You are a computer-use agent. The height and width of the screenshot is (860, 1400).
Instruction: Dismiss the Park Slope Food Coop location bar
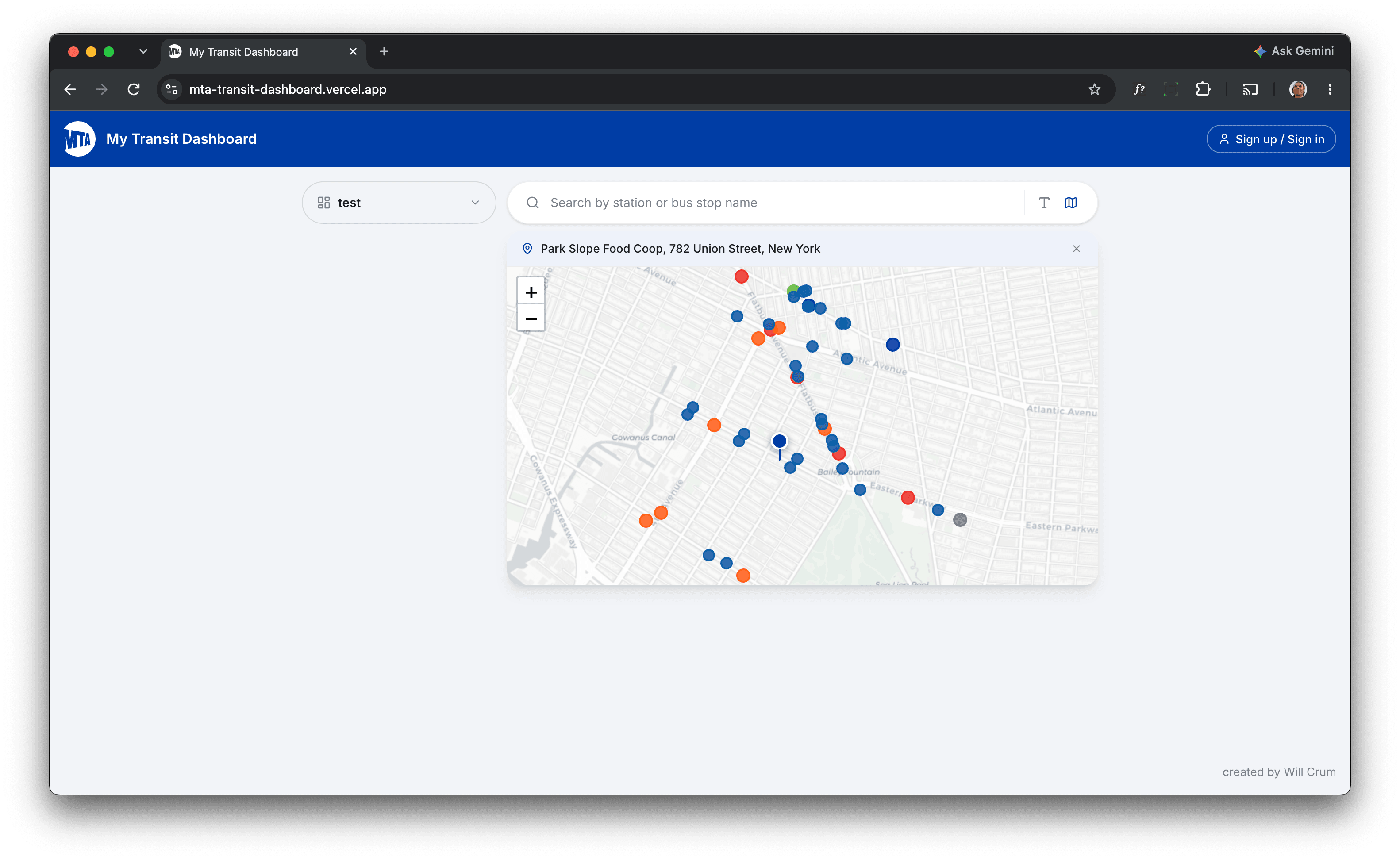point(1076,249)
